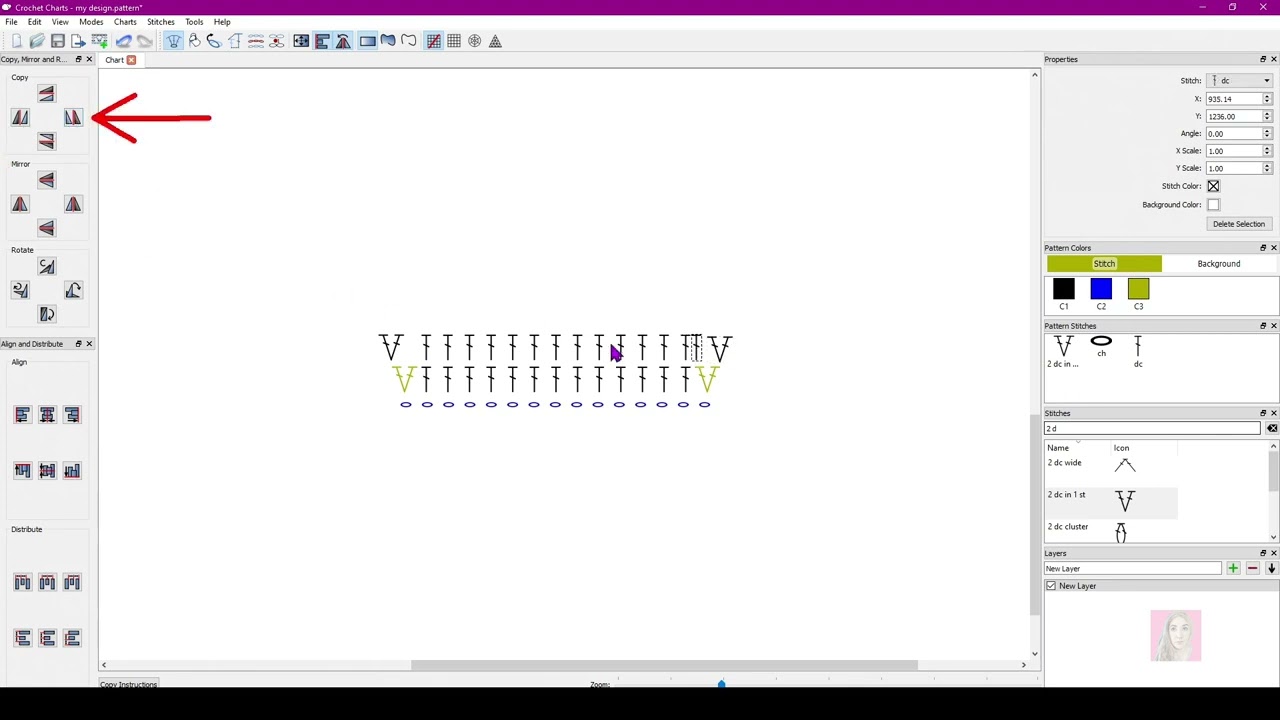Click the Align bottom edges icon
This screenshot has height=720, width=1280.
tap(72, 471)
